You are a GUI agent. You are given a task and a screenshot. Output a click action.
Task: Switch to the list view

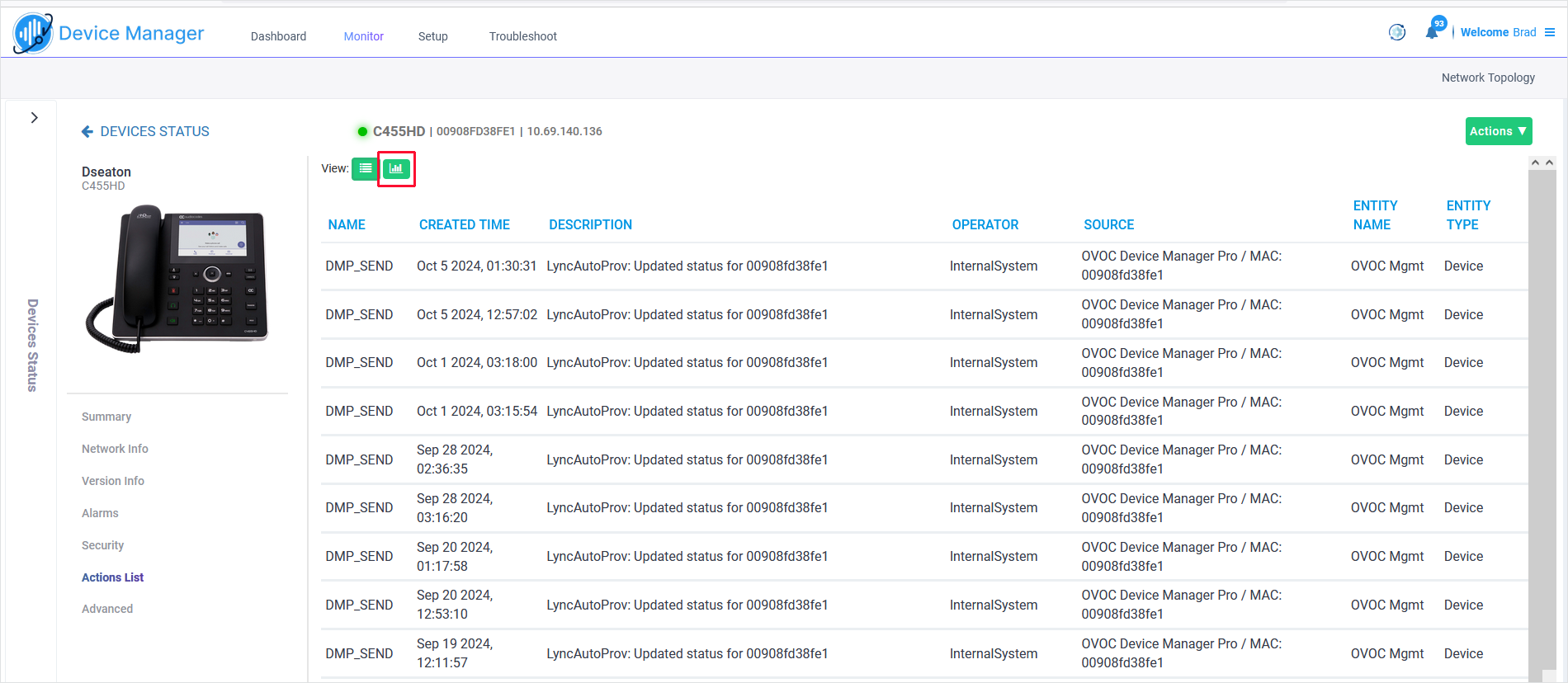pos(365,168)
